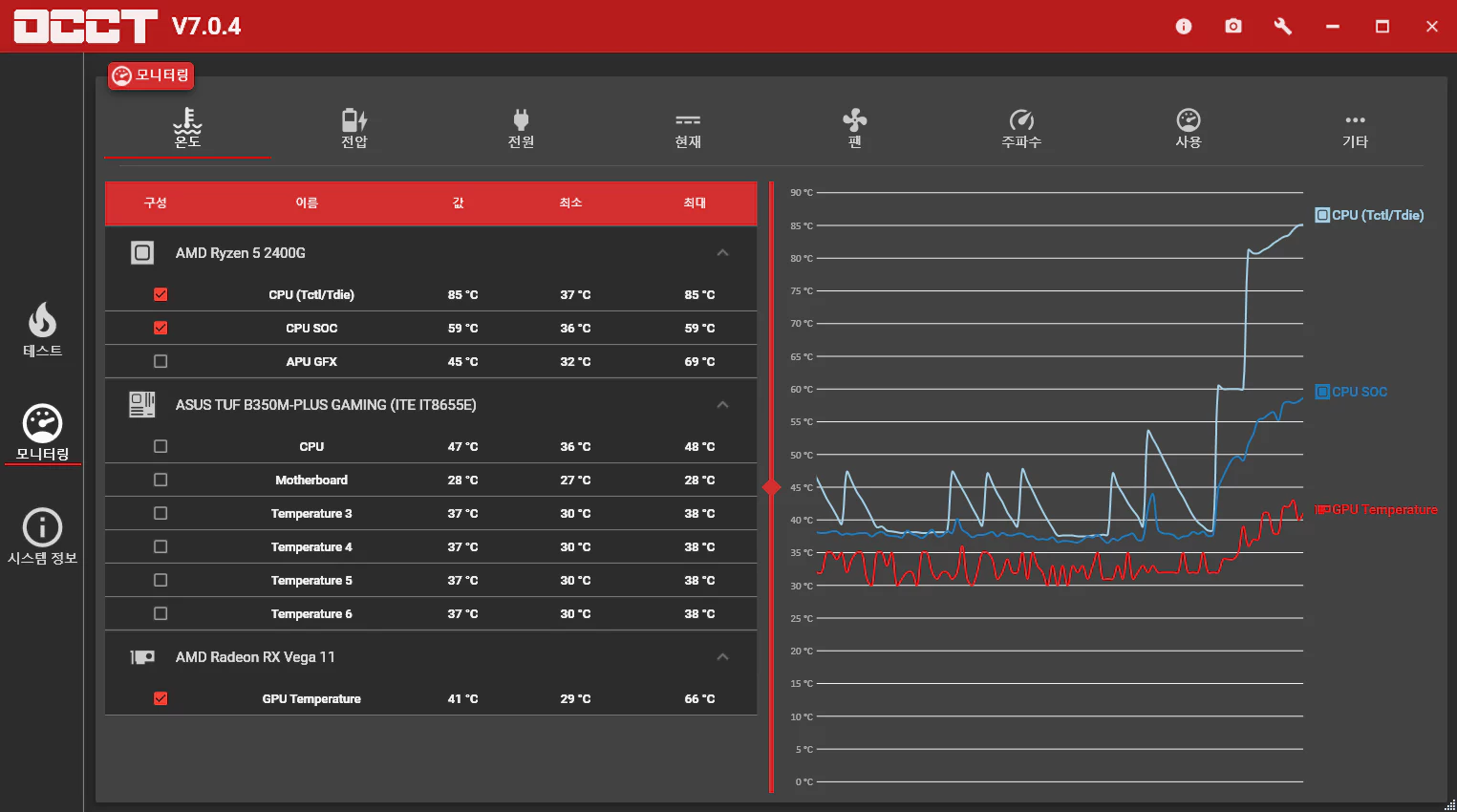Click the 온도 thermometer icon

[187, 119]
